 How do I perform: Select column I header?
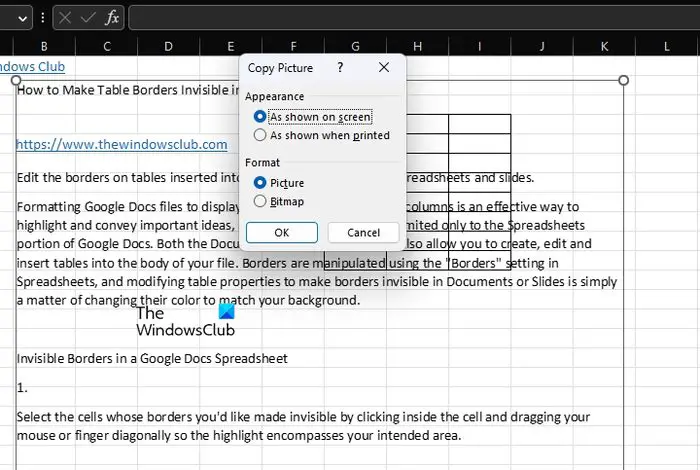(x=479, y=46)
